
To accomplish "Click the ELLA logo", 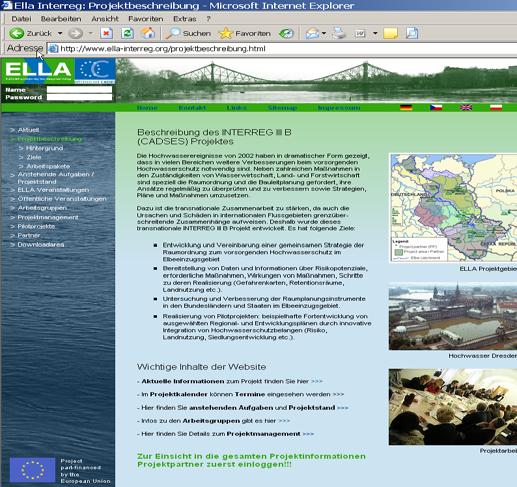I will [x=38, y=71].
